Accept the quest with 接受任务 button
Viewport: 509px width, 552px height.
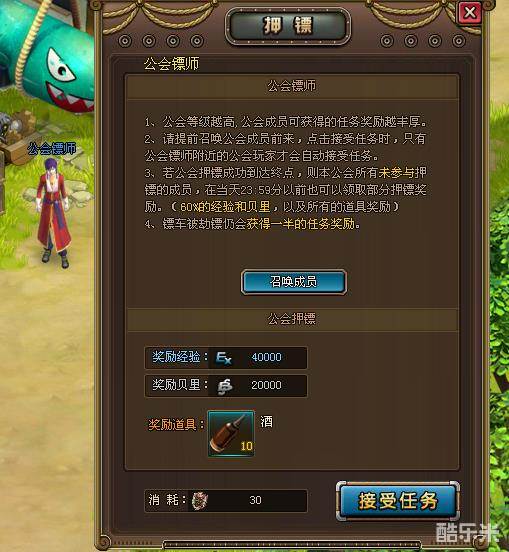[398, 501]
